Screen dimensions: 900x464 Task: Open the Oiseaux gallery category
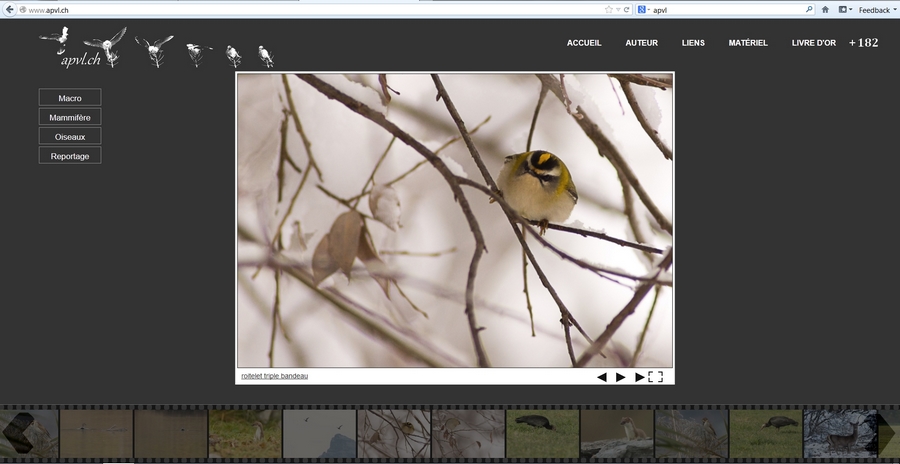pyautogui.click(x=70, y=136)
